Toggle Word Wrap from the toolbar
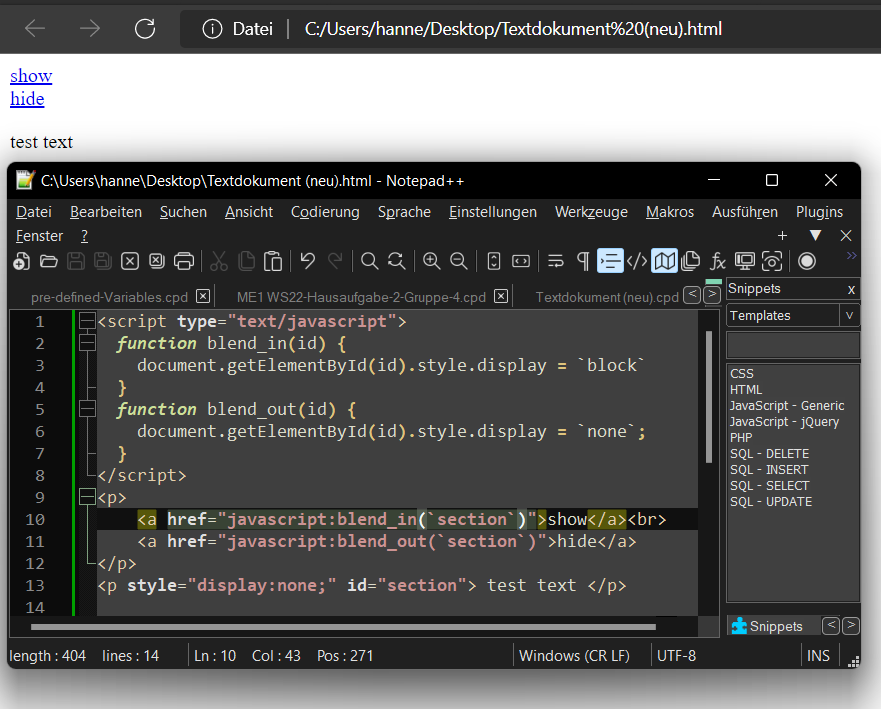881x709 pixels. pos(555,261)
